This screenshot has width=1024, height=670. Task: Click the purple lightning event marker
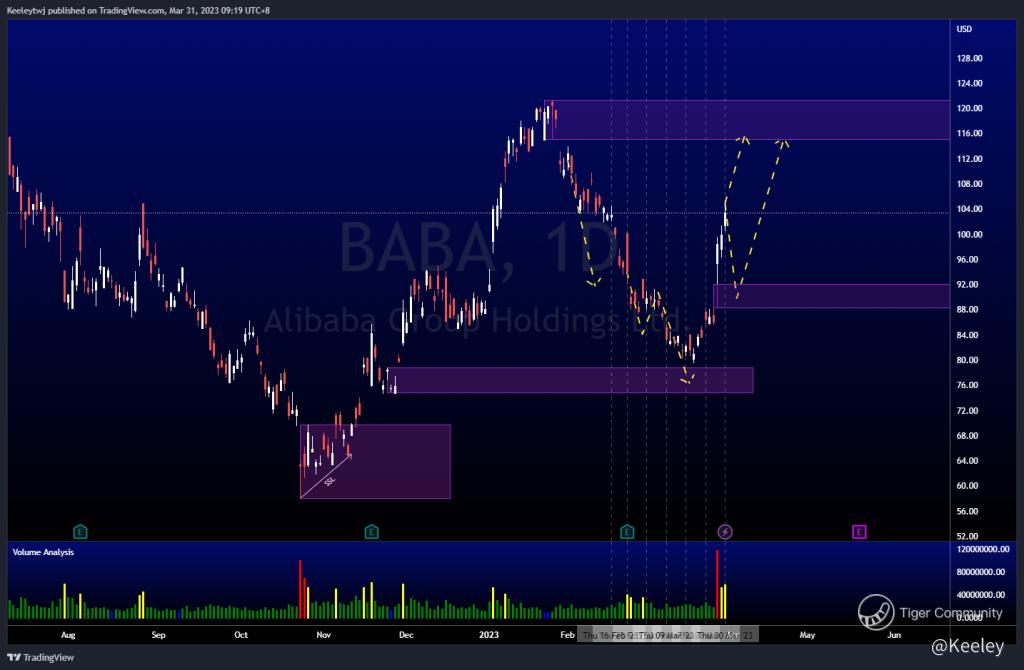tap(725, 532)
